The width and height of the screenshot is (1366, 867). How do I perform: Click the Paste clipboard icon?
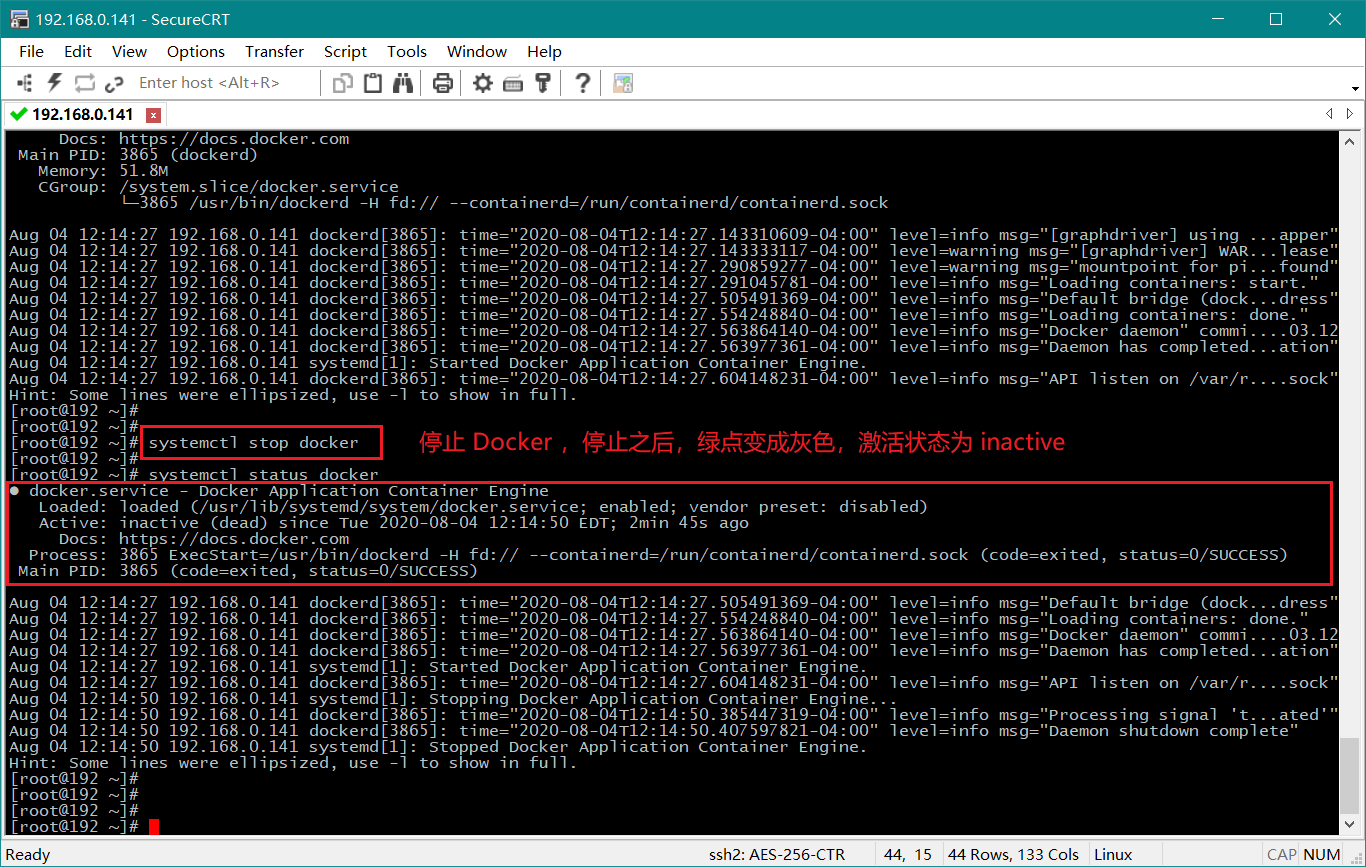[x=373, y=83]
